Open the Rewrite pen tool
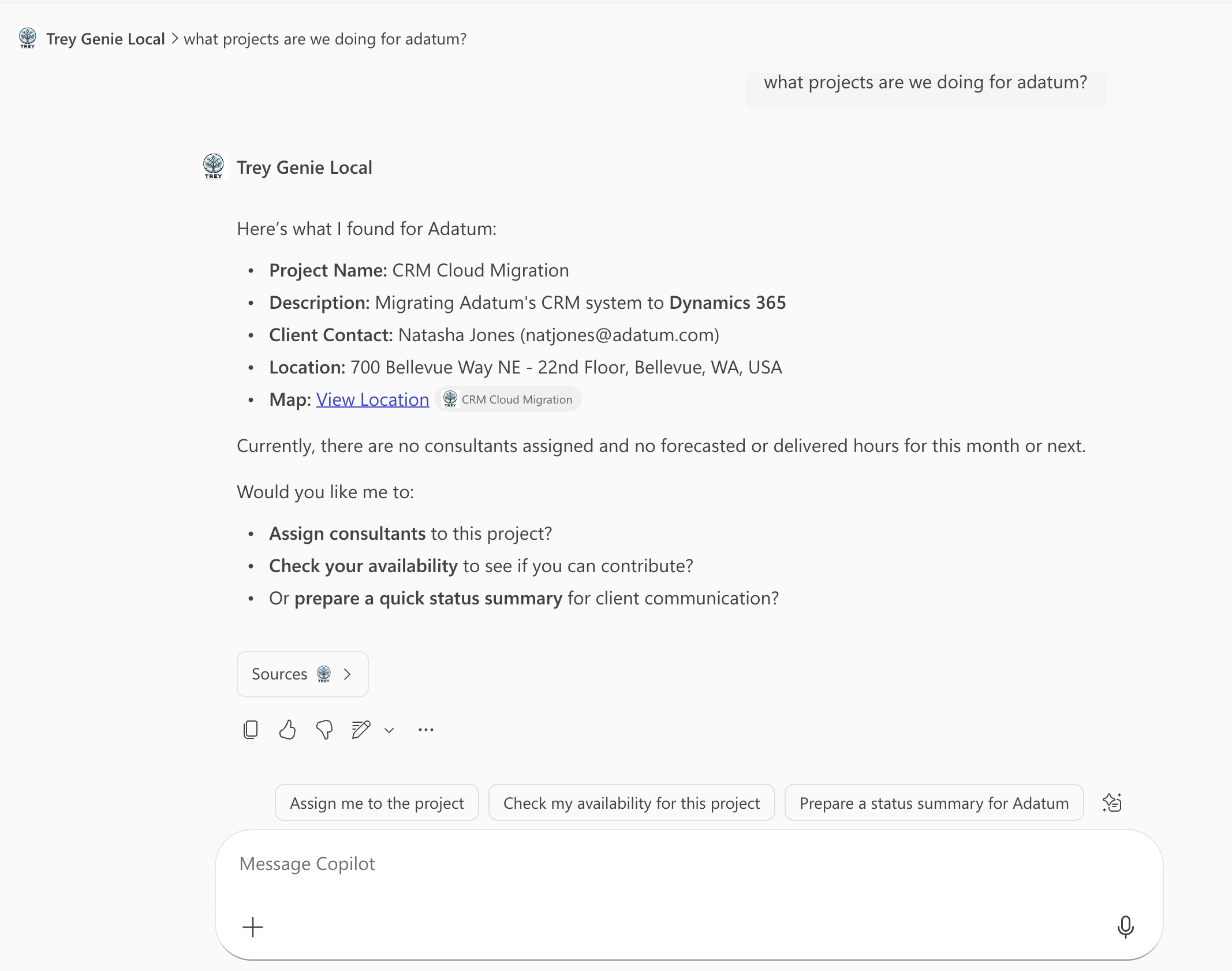The height and width of the screenshot is (971, 1232). pos(360,729)
